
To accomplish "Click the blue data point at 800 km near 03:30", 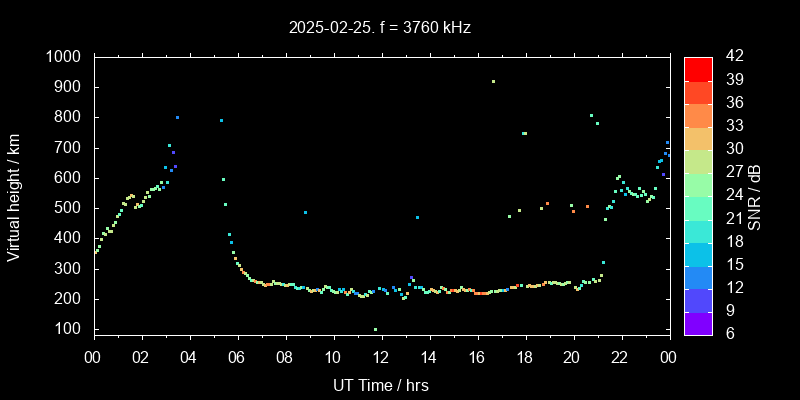I will click(x=177, y=118).
